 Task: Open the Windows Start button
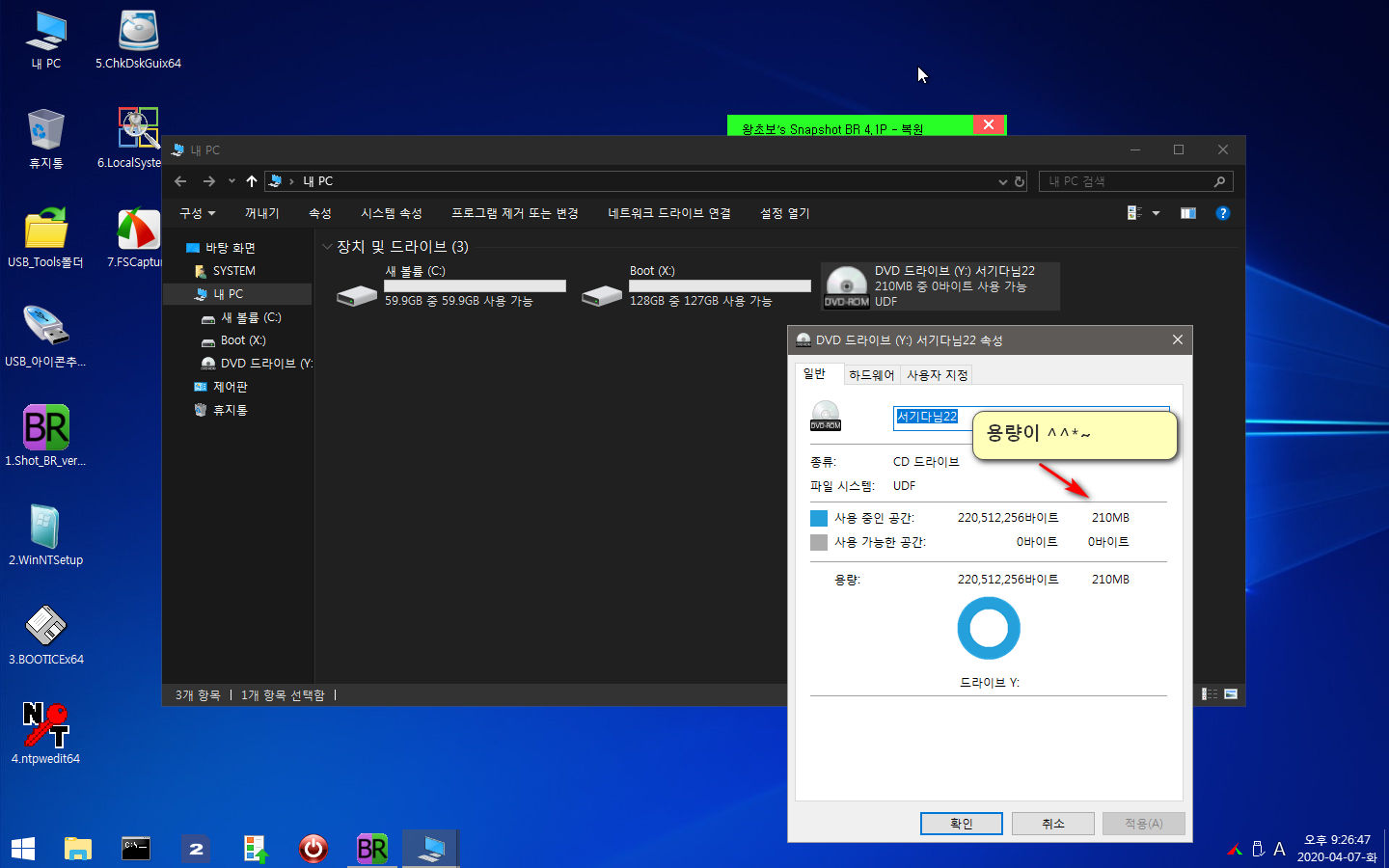[23, 849]
